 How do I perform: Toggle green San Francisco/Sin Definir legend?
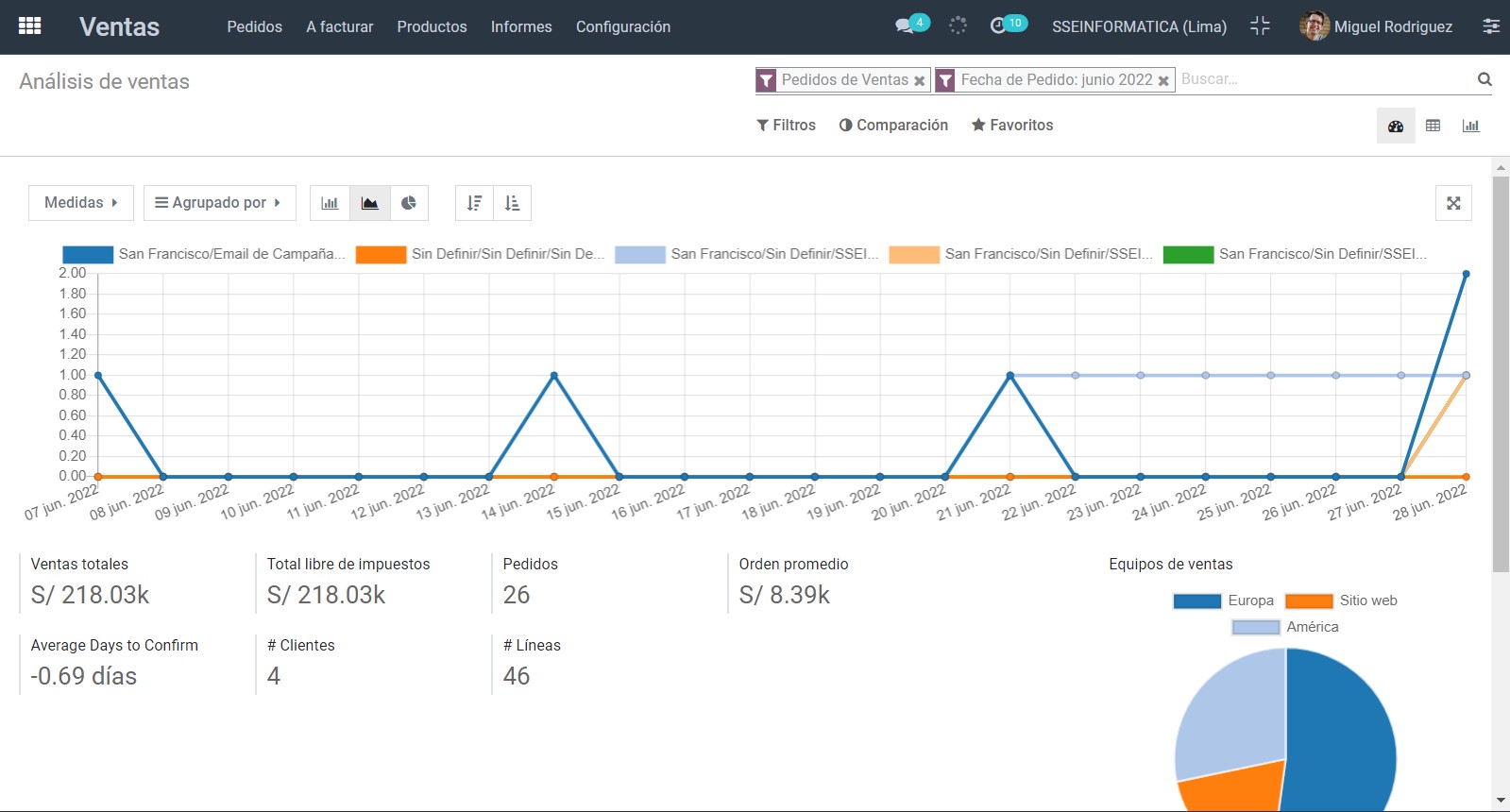(1295, 254)
